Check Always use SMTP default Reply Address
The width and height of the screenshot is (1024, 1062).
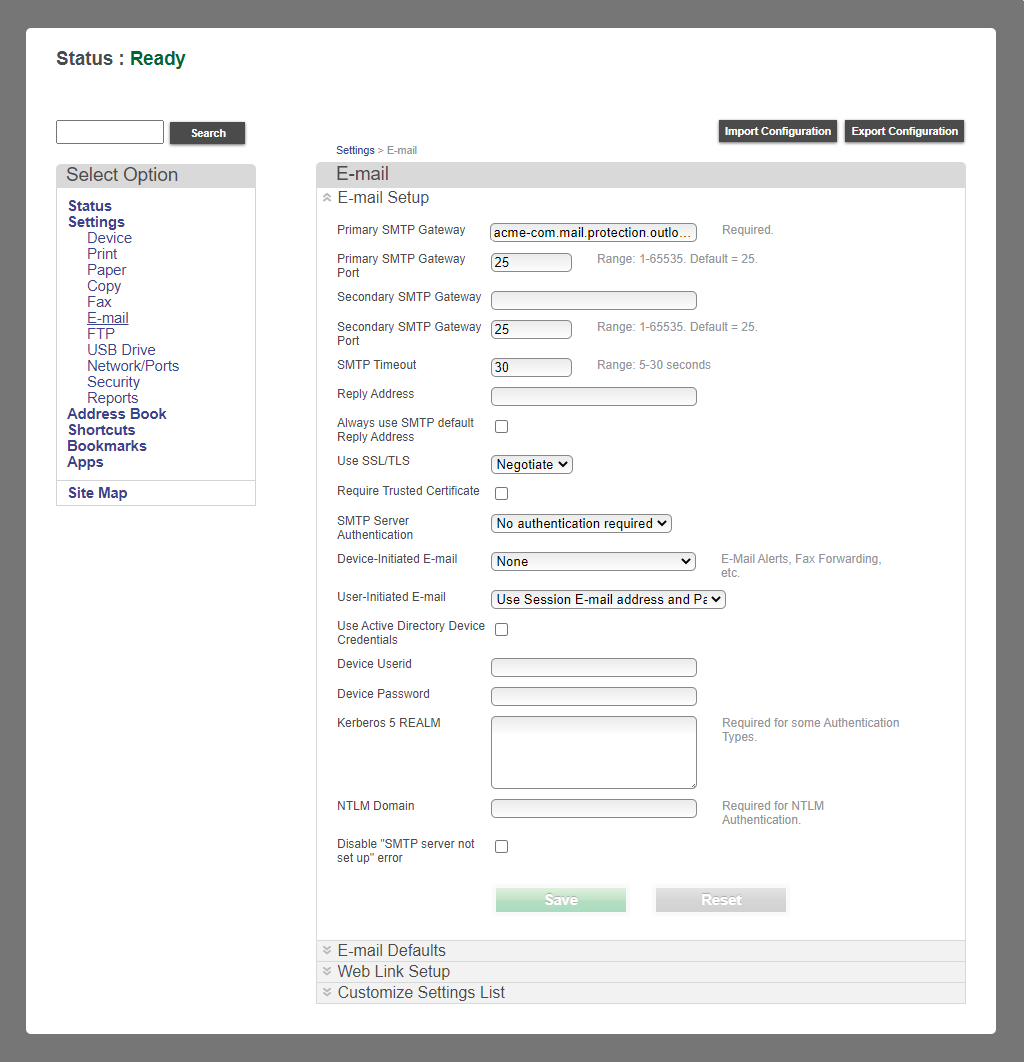pos(501,426)
